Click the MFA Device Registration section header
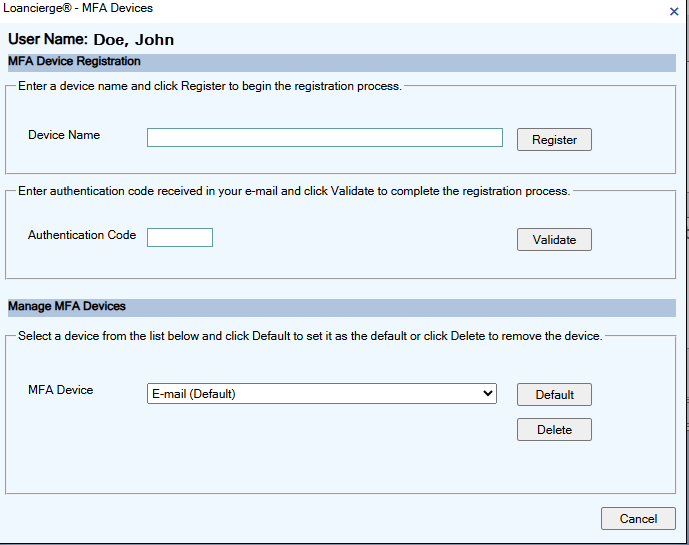The image size is (689, 545). 75,62
